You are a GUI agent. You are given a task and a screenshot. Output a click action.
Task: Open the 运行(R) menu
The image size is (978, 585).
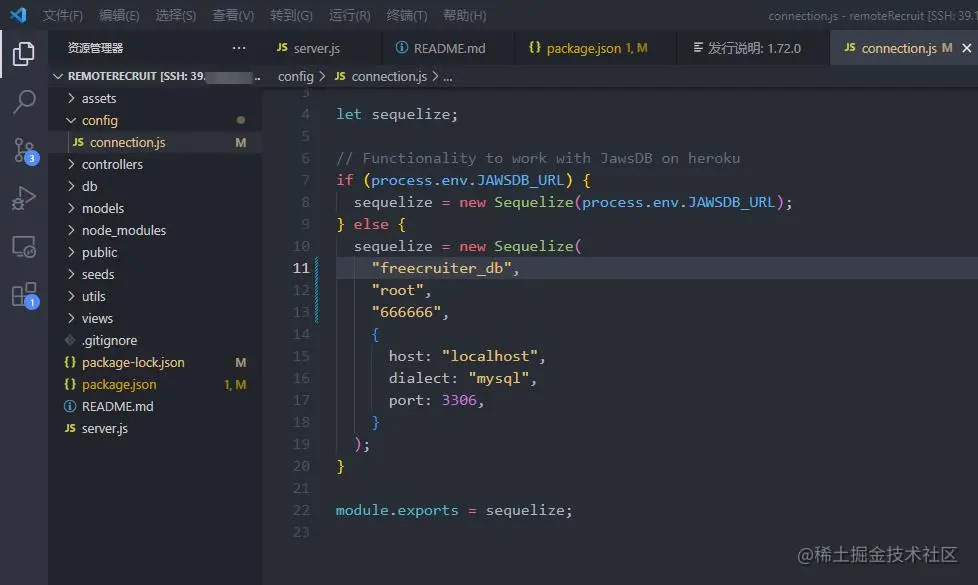click(x=349, y=15)
